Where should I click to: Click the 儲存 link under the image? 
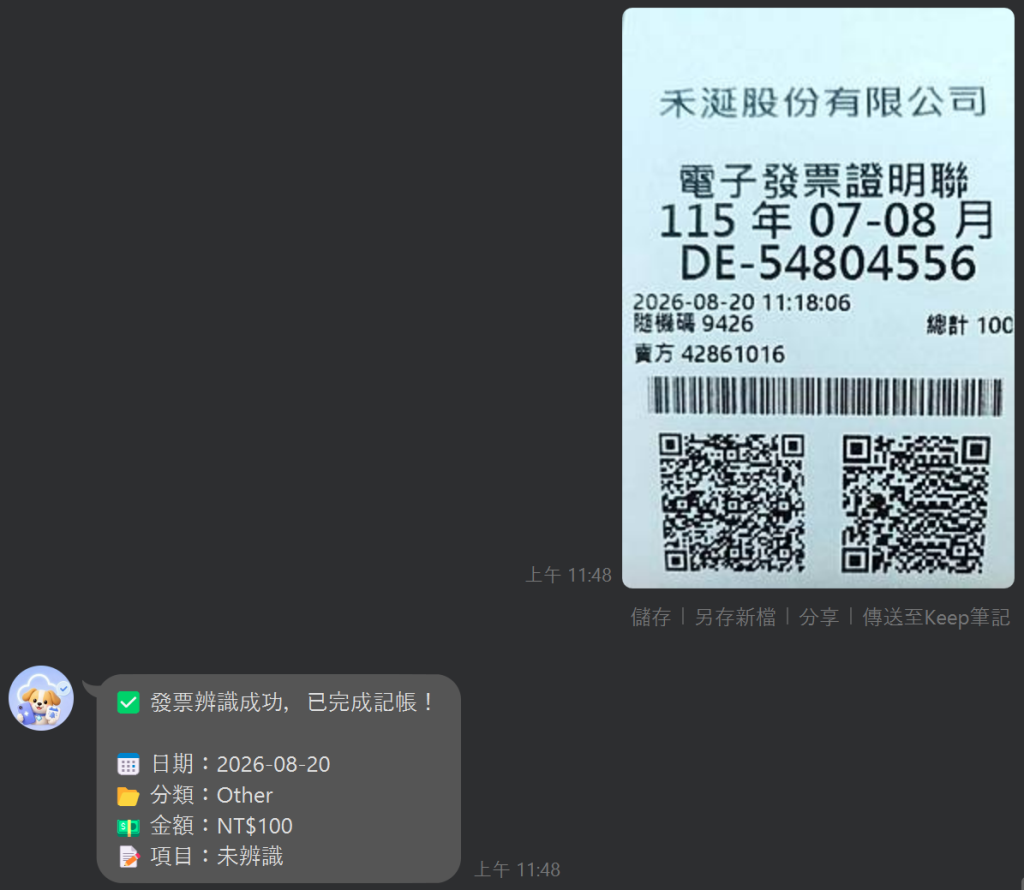pos(650,616)
